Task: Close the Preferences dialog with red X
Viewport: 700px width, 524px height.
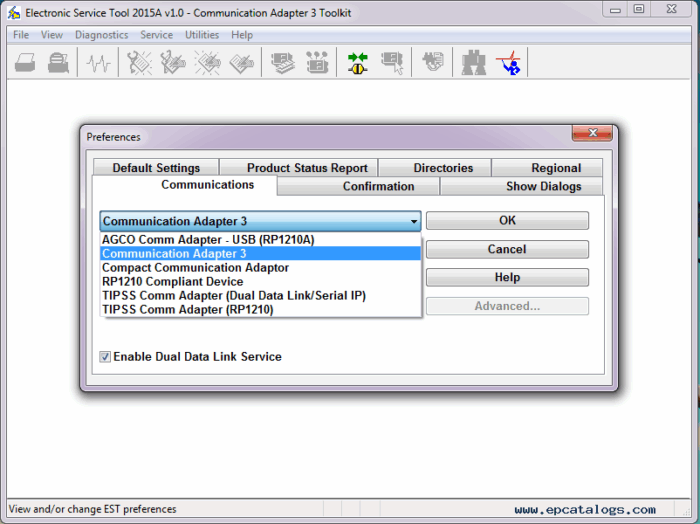Action: click(x=592, y=133)
